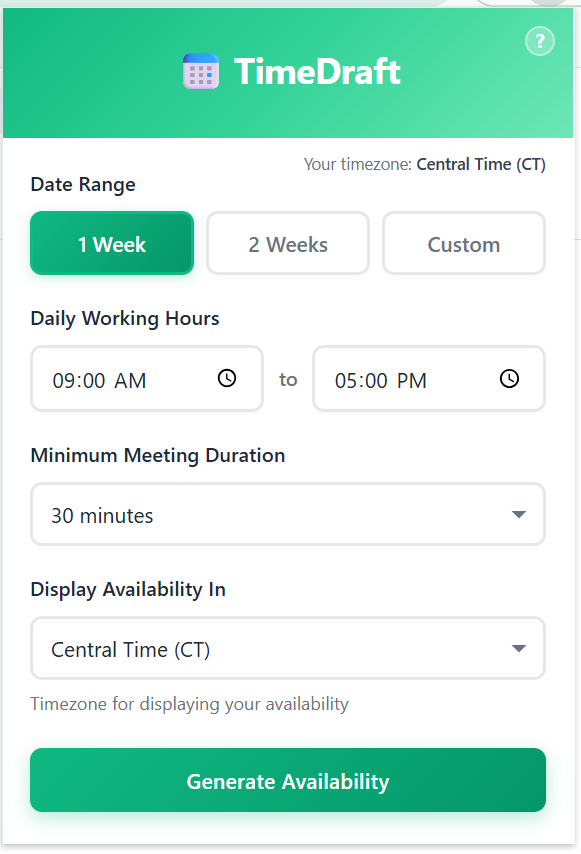Click the dropdown arrow on timezone selector

[519, 648]
